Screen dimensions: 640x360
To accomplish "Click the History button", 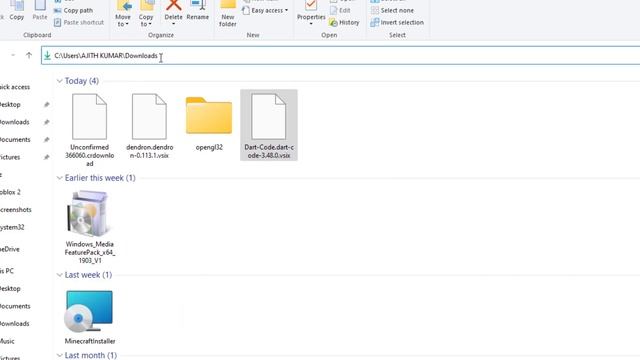I will 344,22.
